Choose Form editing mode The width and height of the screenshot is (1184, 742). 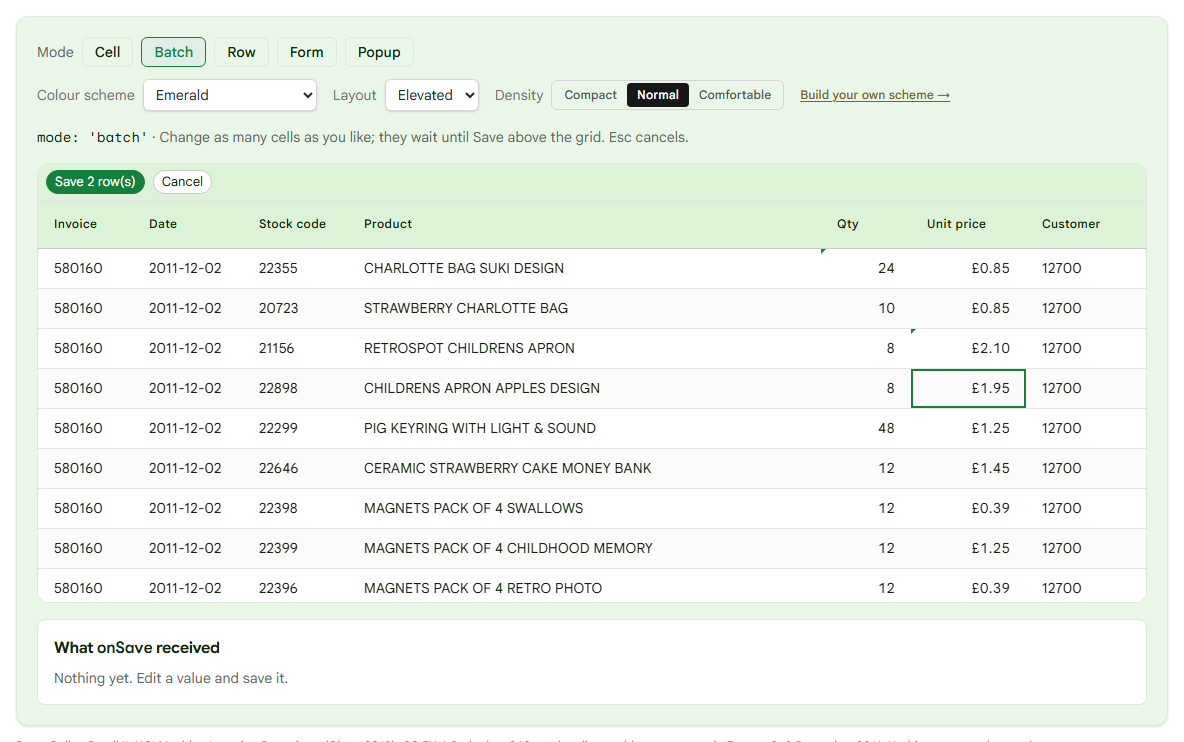click(x=306, y=52)
